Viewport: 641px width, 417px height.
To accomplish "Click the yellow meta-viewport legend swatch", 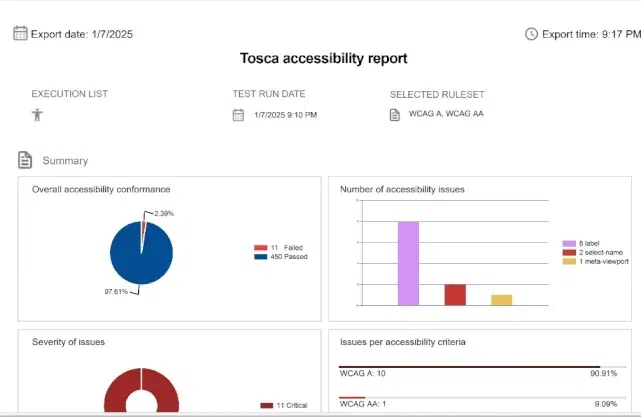I will click(x=568, y=261).
